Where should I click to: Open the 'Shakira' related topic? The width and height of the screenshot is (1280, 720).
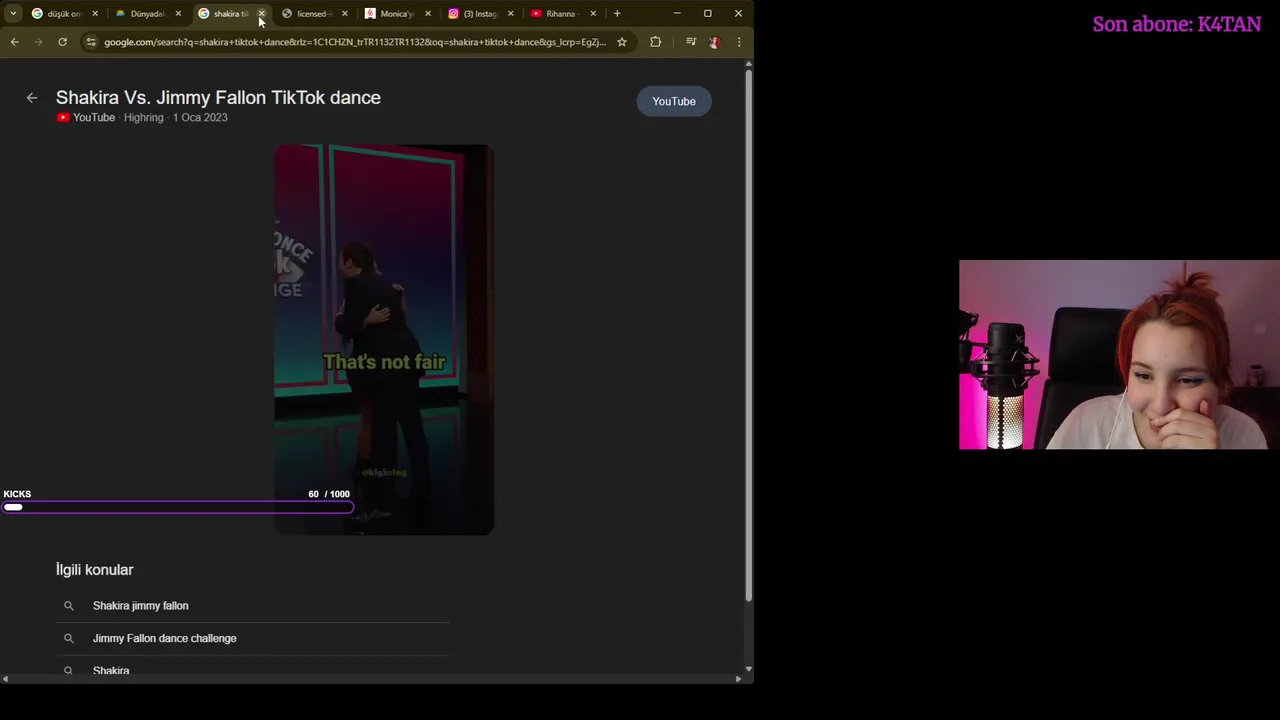pyautogui.click(x=111, y=670)
